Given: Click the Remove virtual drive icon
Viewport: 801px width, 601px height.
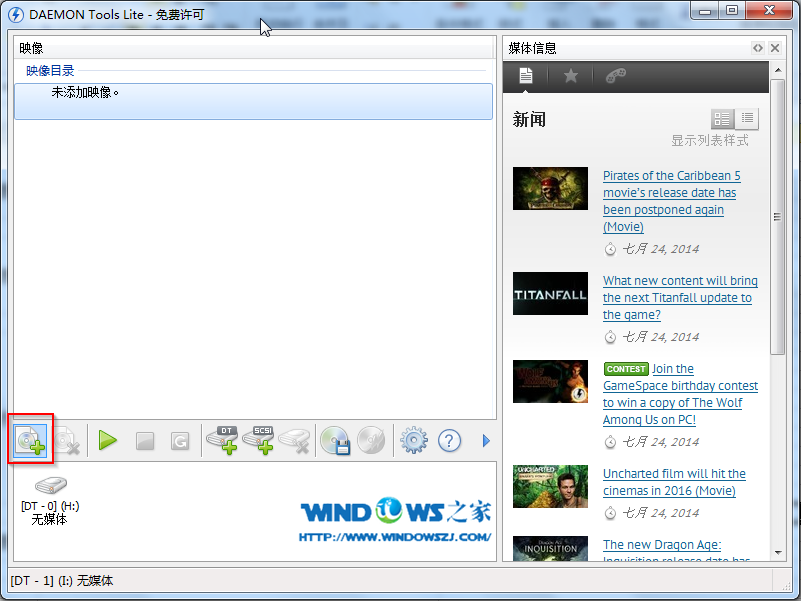Looking at the screenshot, I should click(x=295, y=441).
